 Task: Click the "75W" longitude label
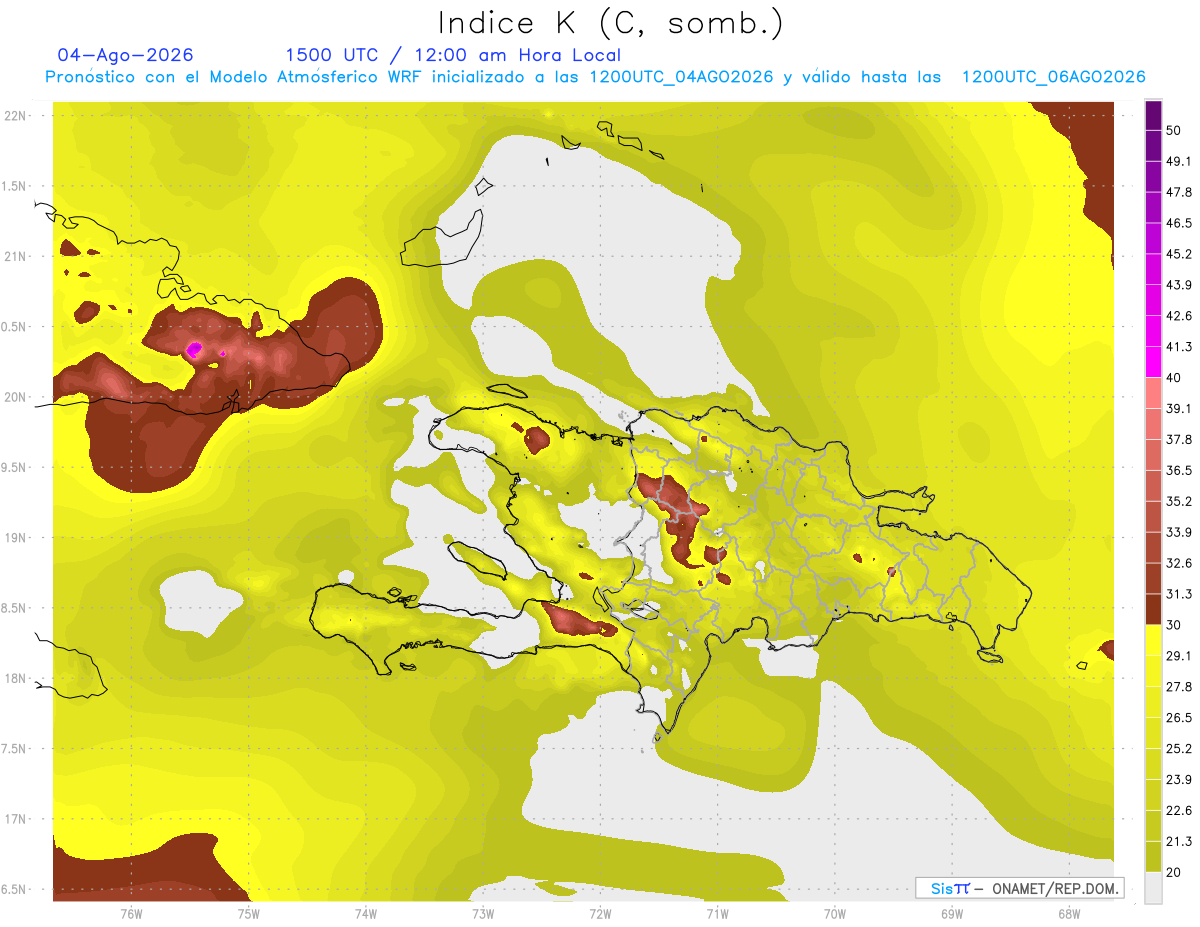248,914
